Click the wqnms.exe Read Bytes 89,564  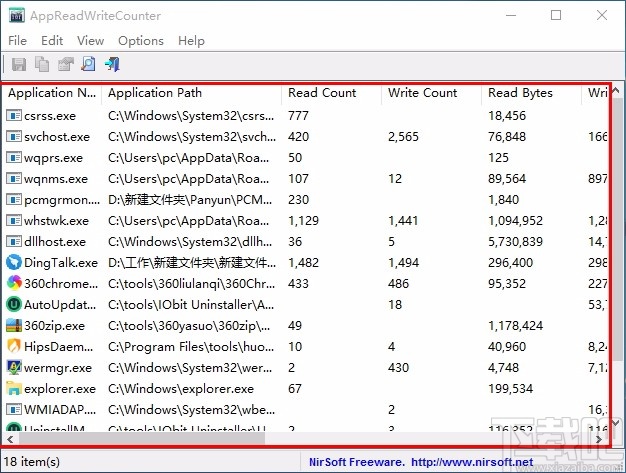tap(507, 178)
